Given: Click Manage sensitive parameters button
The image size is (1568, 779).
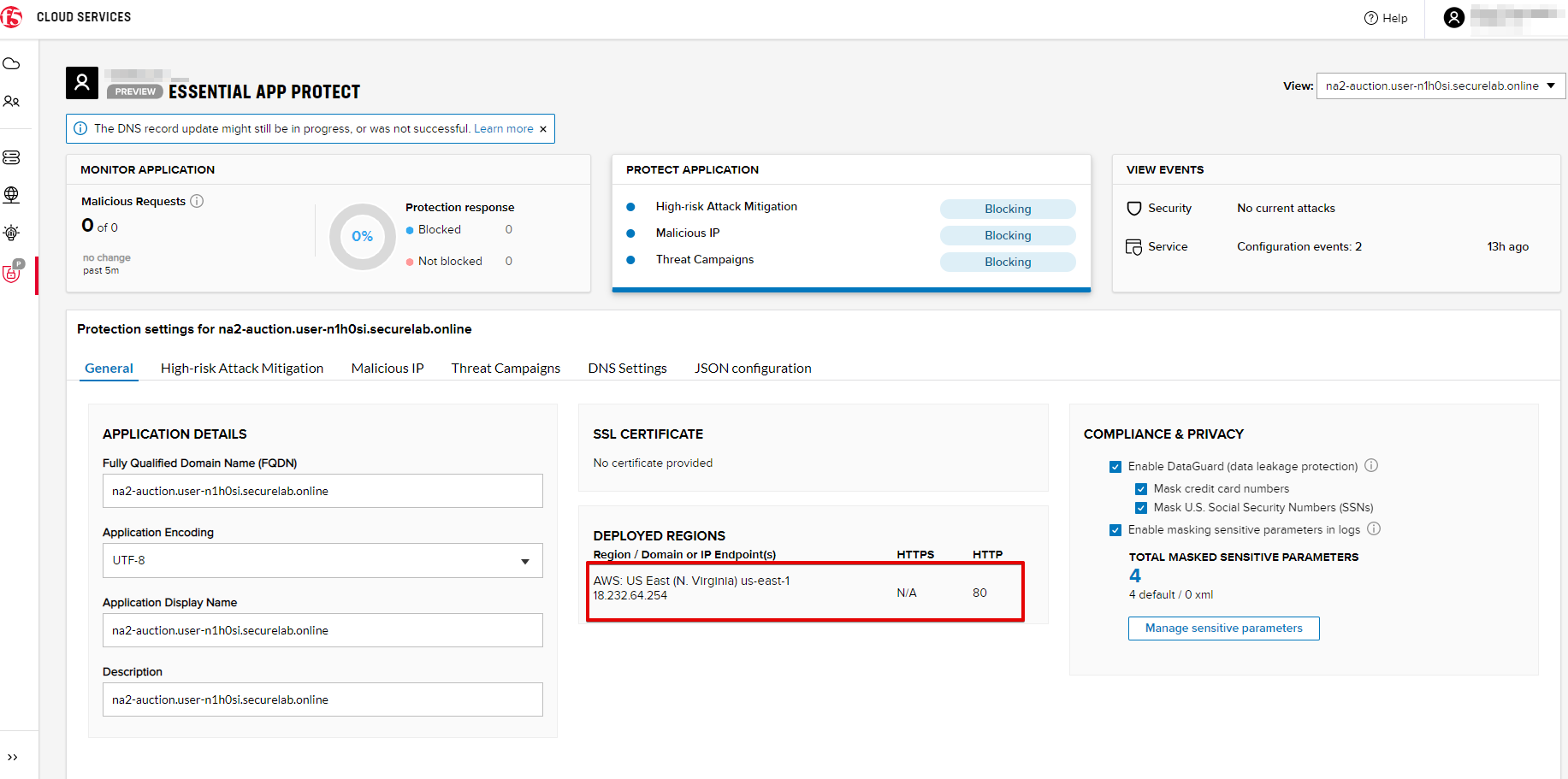Looking at the screenshot, I should [x=1223, y=629].
